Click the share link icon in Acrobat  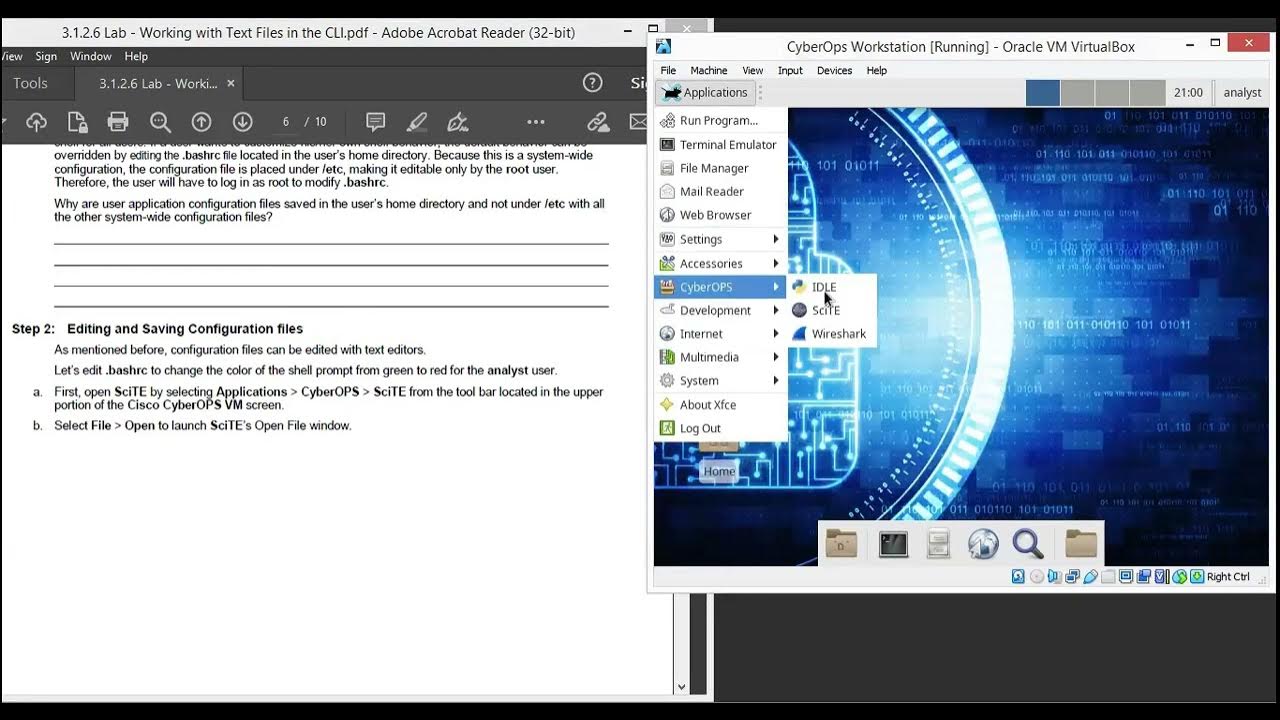pos(598,122)
